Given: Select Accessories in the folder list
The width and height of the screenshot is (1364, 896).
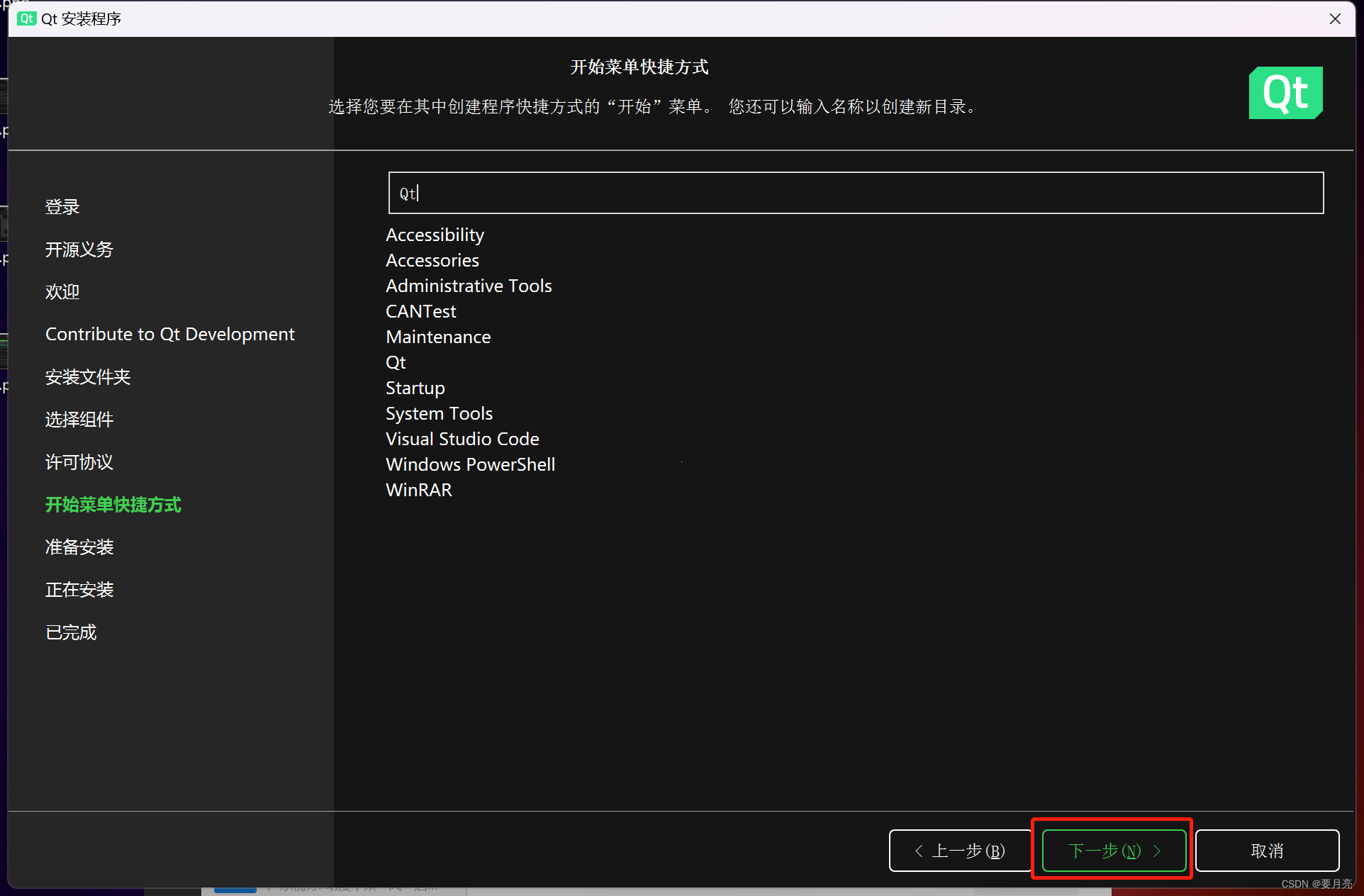Looking at the screenshot, I should tap(432, 260).
